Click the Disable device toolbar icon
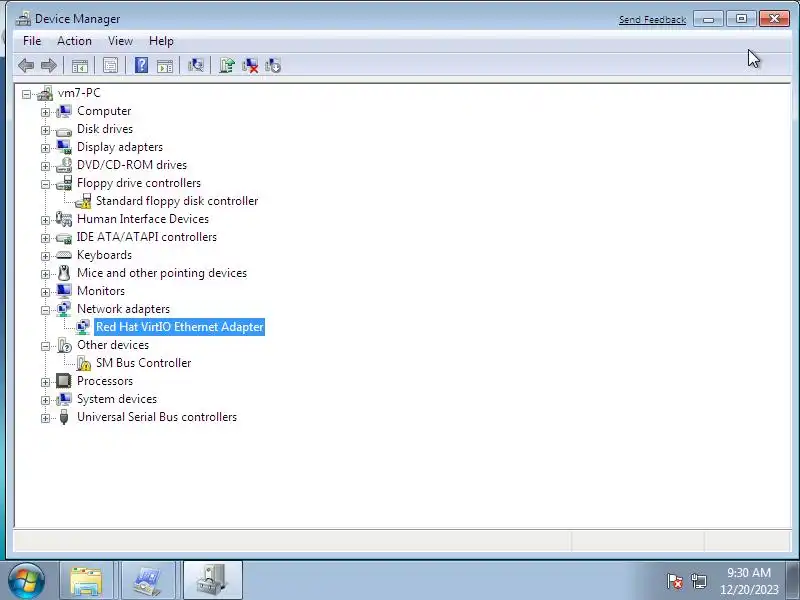The height and width of the screenshot is (600, 800). pyautogui.click(x=273, y=65)
